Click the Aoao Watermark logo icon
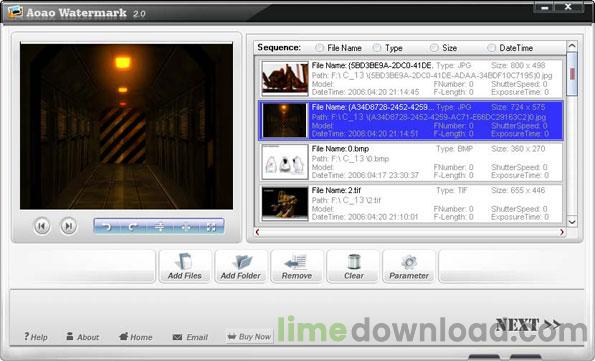 pyautogui.click(x=15, y=12)
